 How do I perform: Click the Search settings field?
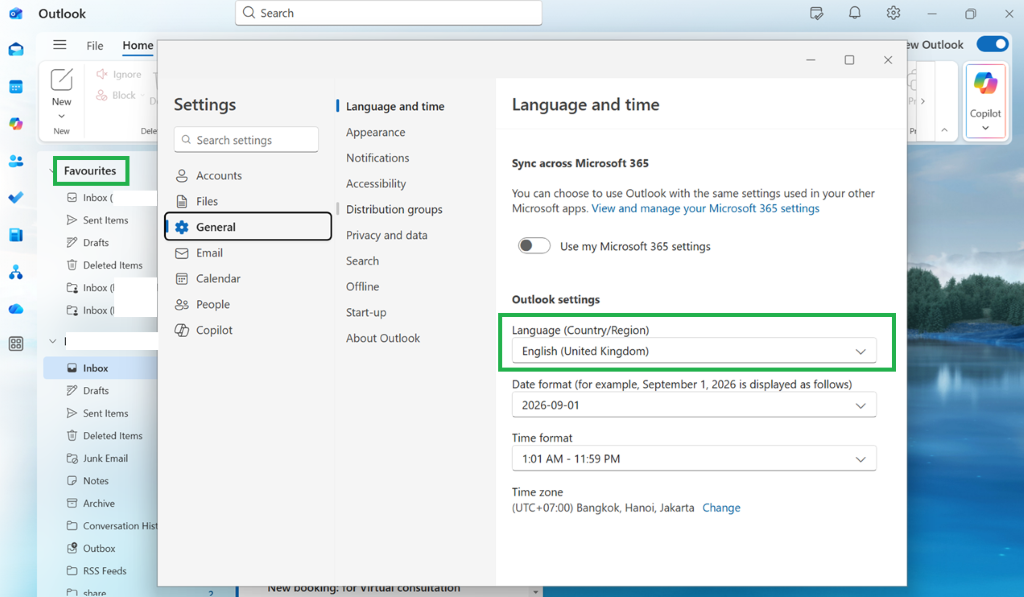click(x=246, y=140)
